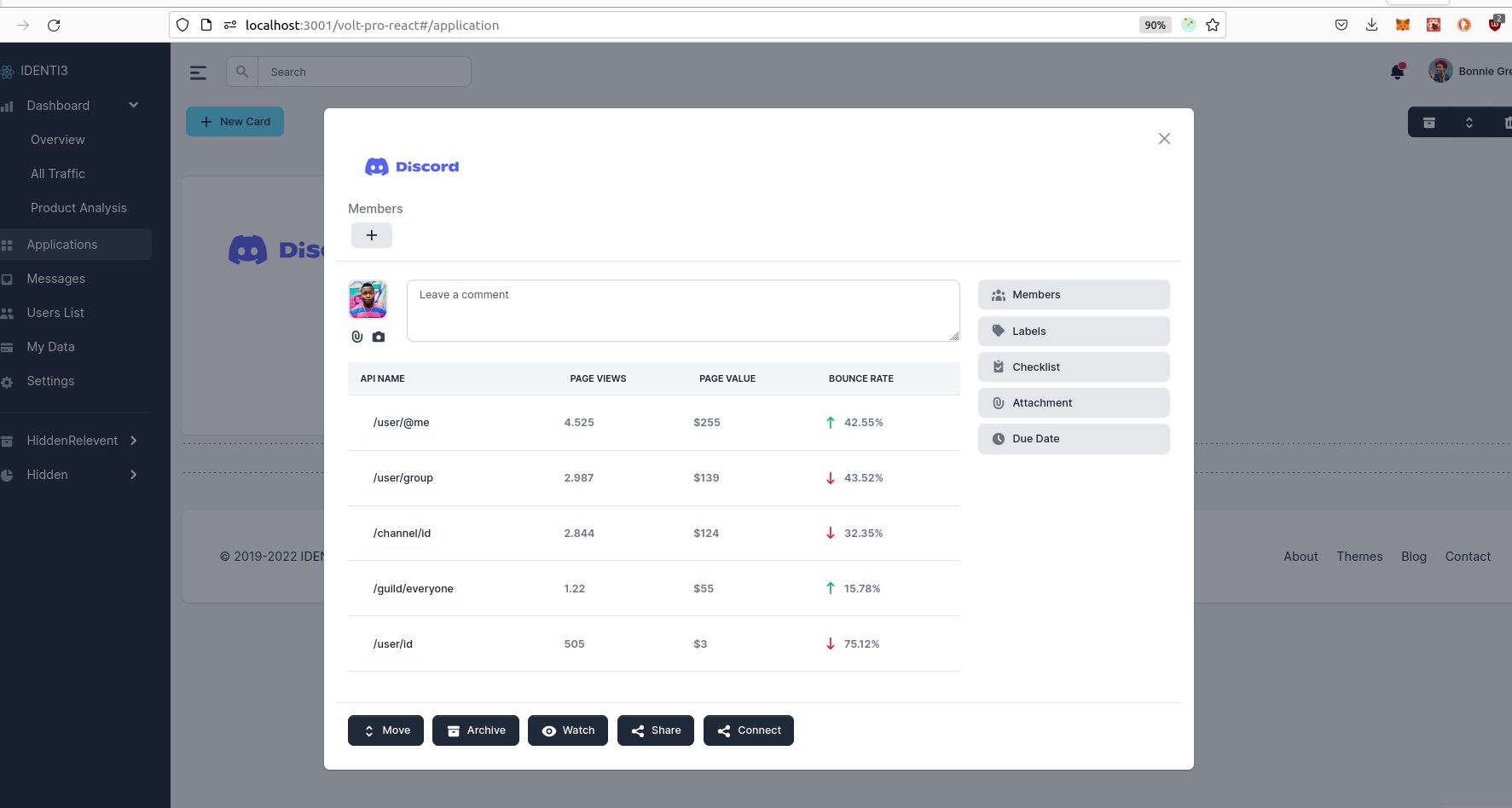Open Overview in sidebar
1512x808 pixels.
pos(58,140)
